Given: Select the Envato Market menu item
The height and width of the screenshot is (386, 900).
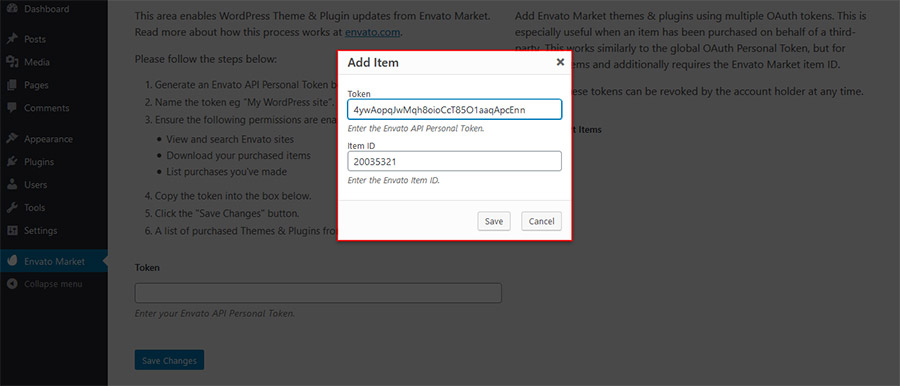Looking at the screenshot, I should 54,261.
